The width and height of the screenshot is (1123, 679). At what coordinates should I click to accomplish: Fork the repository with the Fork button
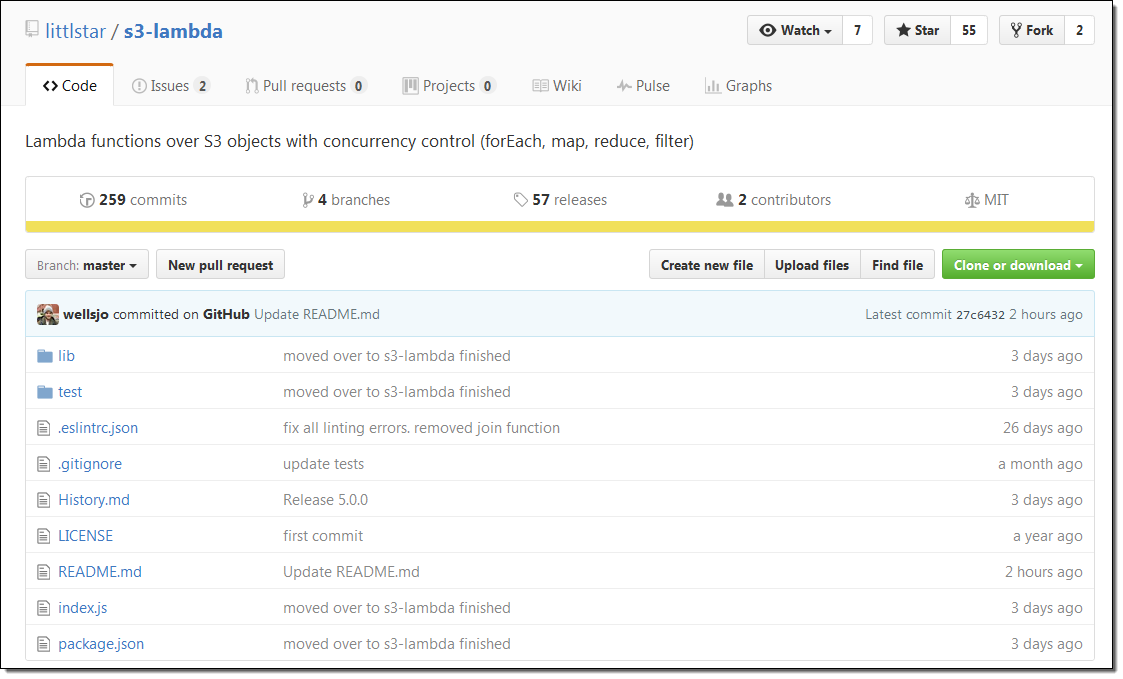[x=1032, y=30]
